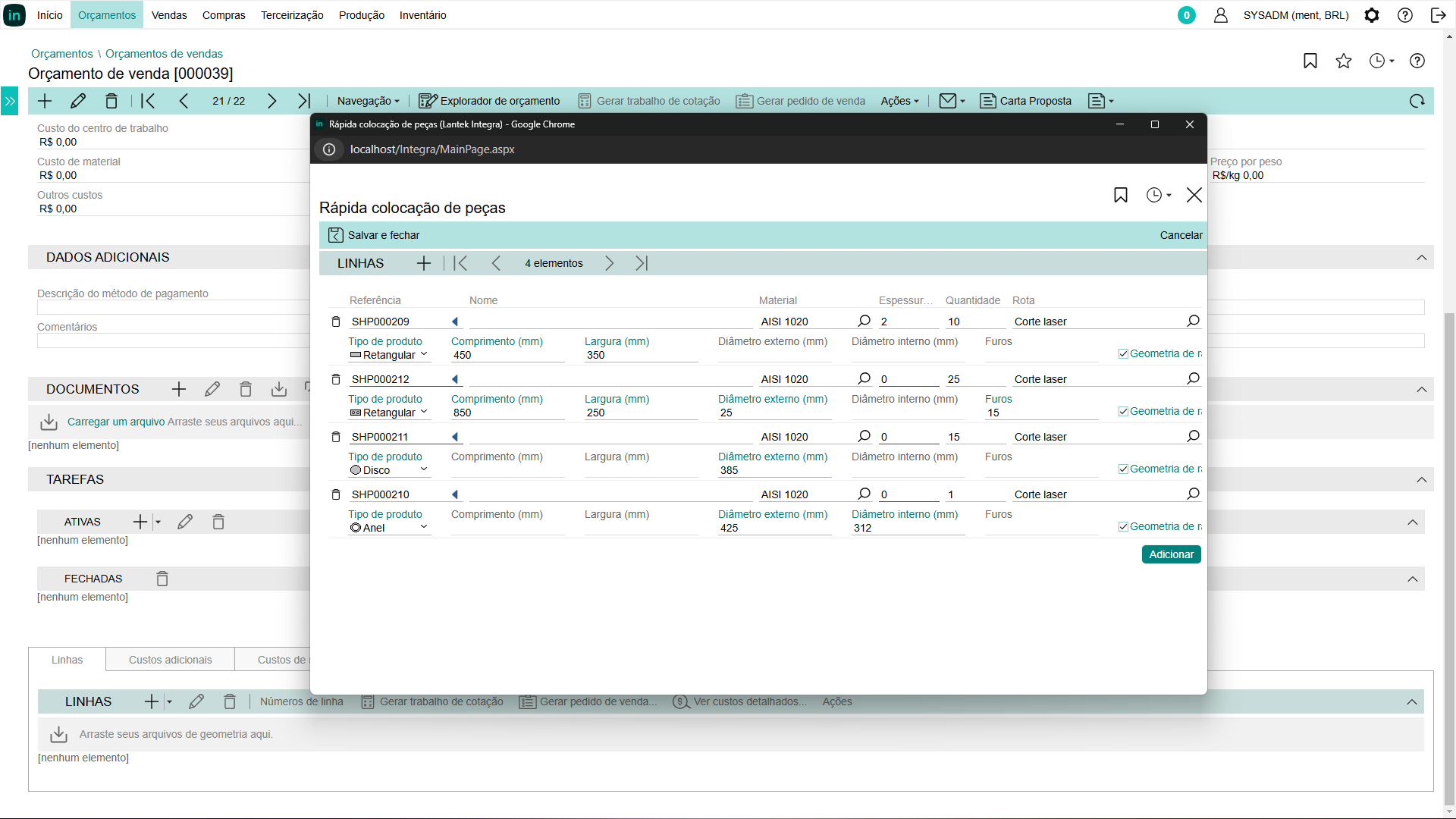Go to first element in popup LINHAS
The width and height of the screenshot is (1456, 819).
coord(460,263)
